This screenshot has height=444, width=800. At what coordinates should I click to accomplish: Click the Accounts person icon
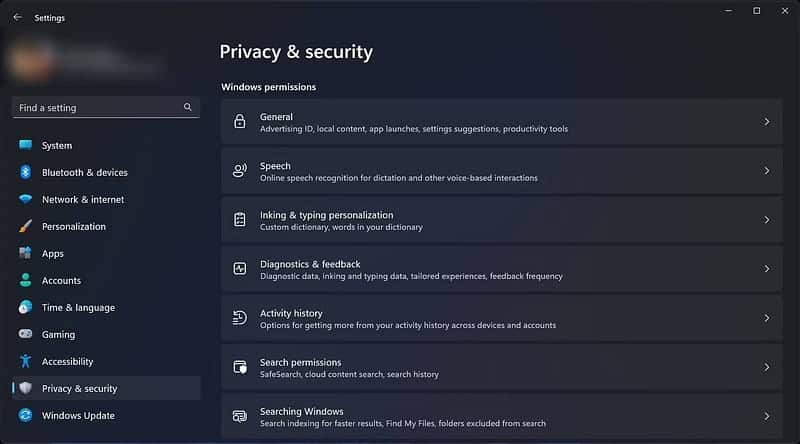(25, 280)
